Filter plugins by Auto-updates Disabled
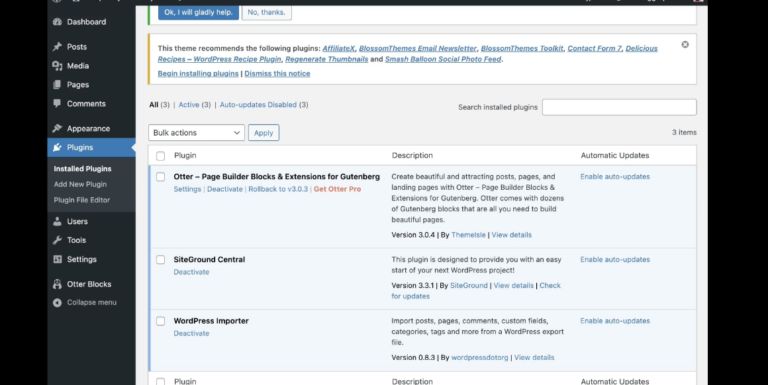The image size is (768, 385). (x=258, y=105)
